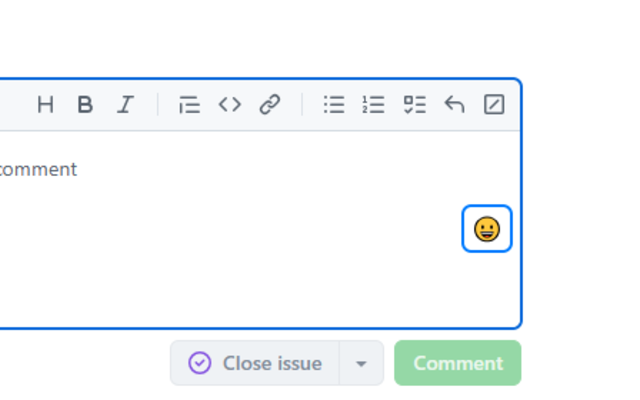Insert a bulleted list with the list icon
The image size is (640, 400).
coord(334,104)
